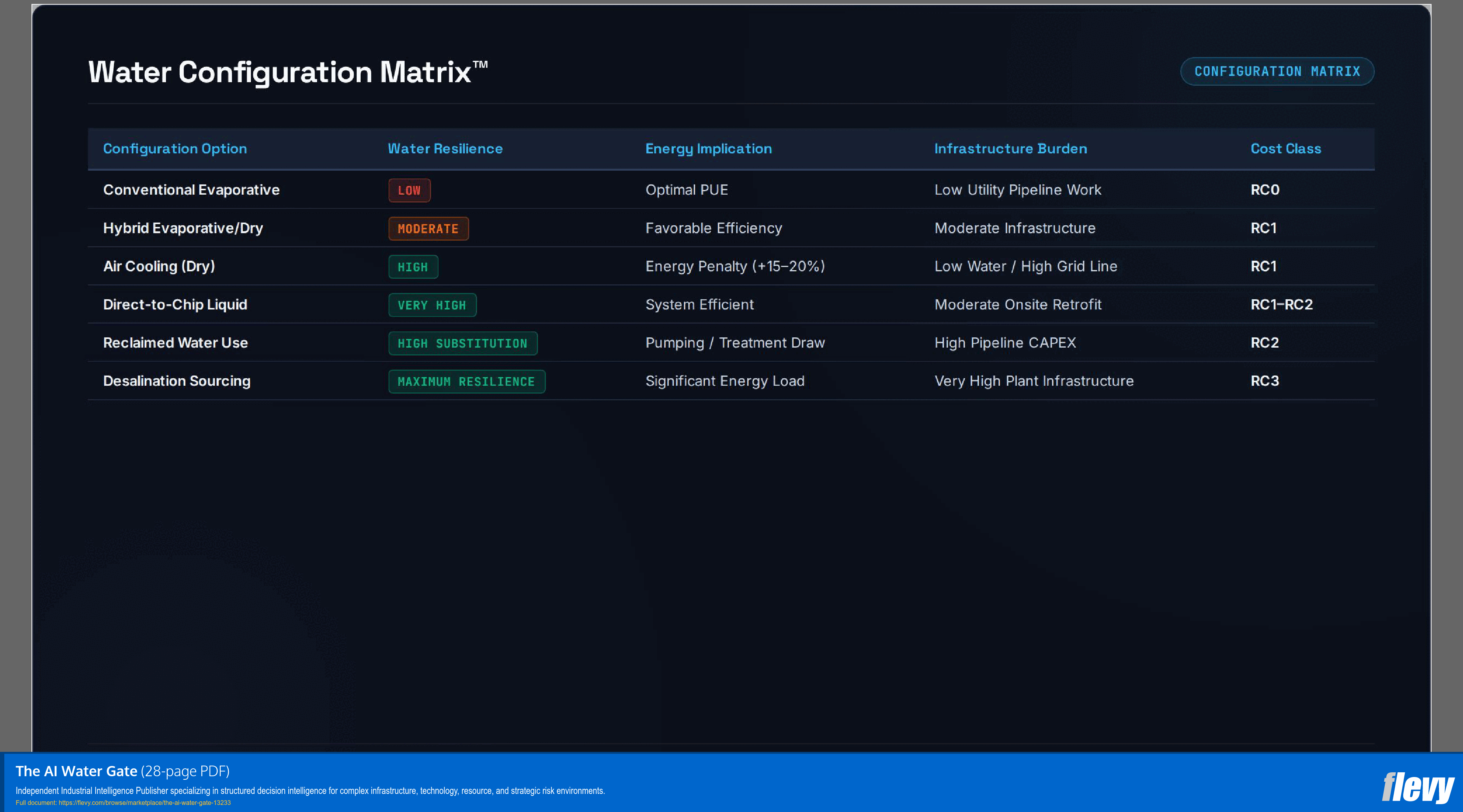
Task: Select the Conventional Evaporative row label
Action: click(x=192, y=190)
